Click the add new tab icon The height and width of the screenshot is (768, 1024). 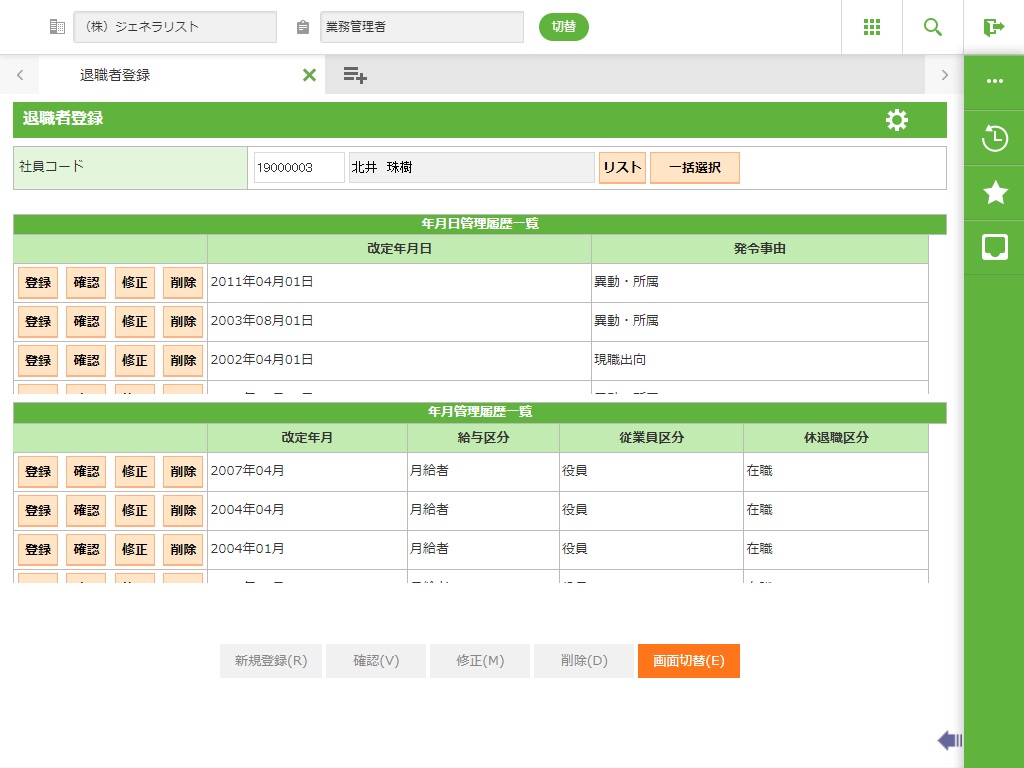(355, 75)
